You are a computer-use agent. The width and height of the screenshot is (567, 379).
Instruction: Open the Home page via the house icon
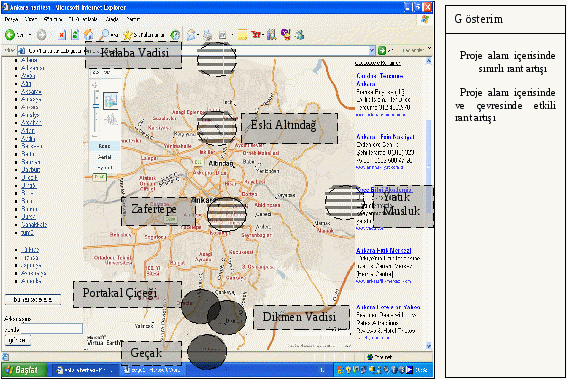88,35
